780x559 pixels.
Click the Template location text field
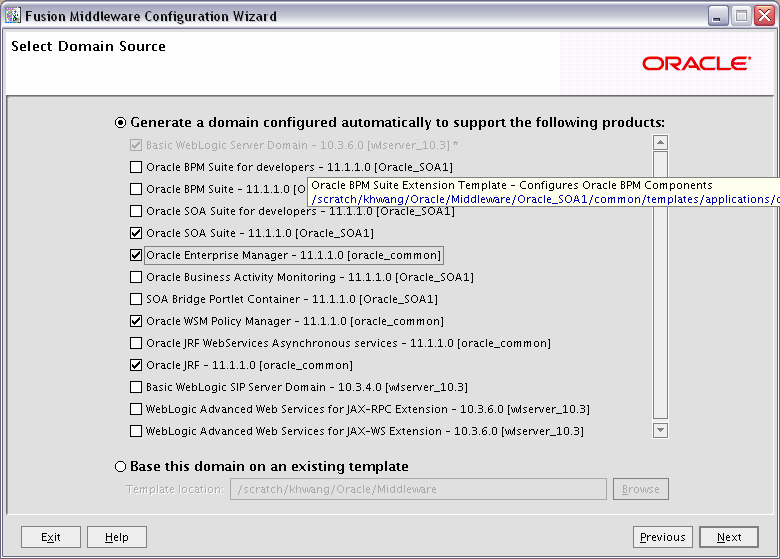(x=418, y=489)
